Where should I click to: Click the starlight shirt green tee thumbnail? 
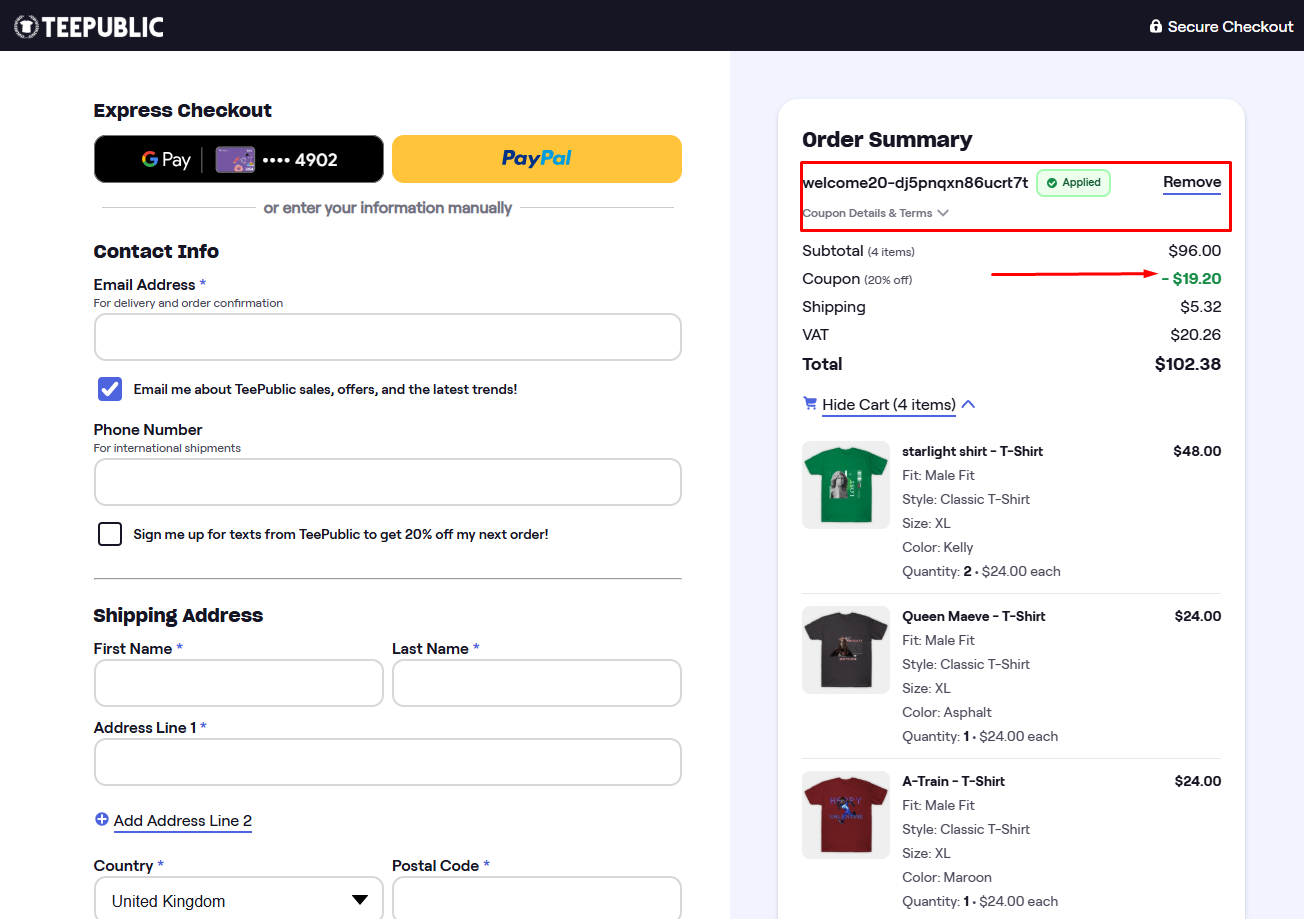(x=846, y=485)
